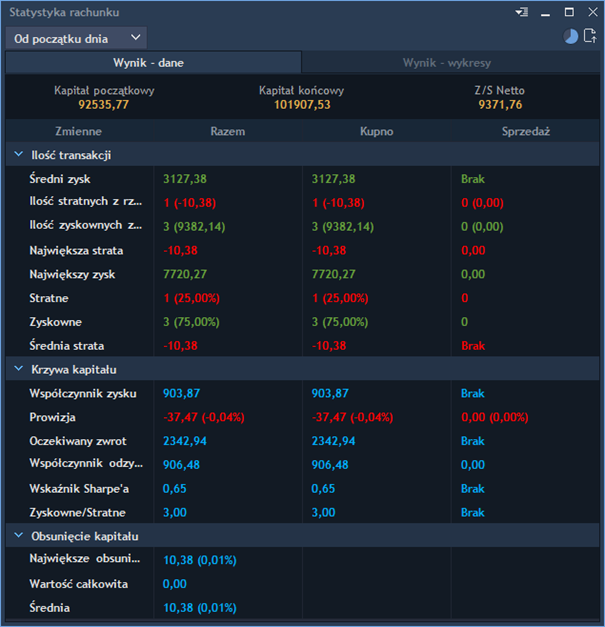Click the 'Razem' column header
The height and width of the screenshot is (627, 605).
227,131
